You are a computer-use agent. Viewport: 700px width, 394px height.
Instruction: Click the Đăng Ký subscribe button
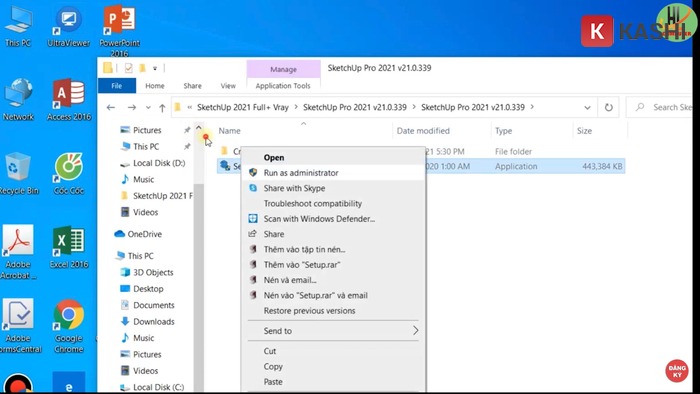tap(677, 371)
